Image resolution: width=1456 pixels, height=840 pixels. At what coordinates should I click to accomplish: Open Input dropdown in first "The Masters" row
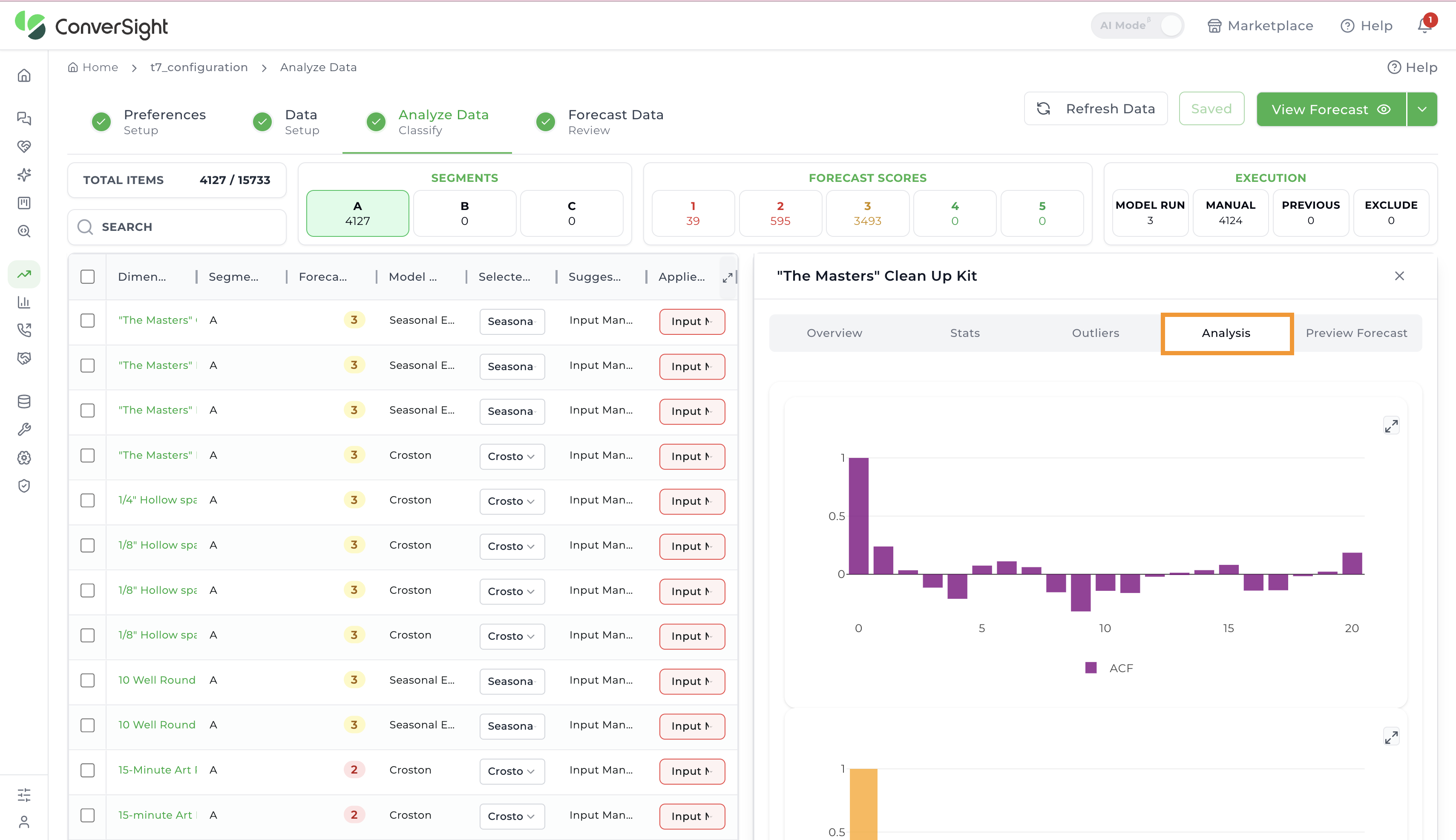(x=692, y=321)
